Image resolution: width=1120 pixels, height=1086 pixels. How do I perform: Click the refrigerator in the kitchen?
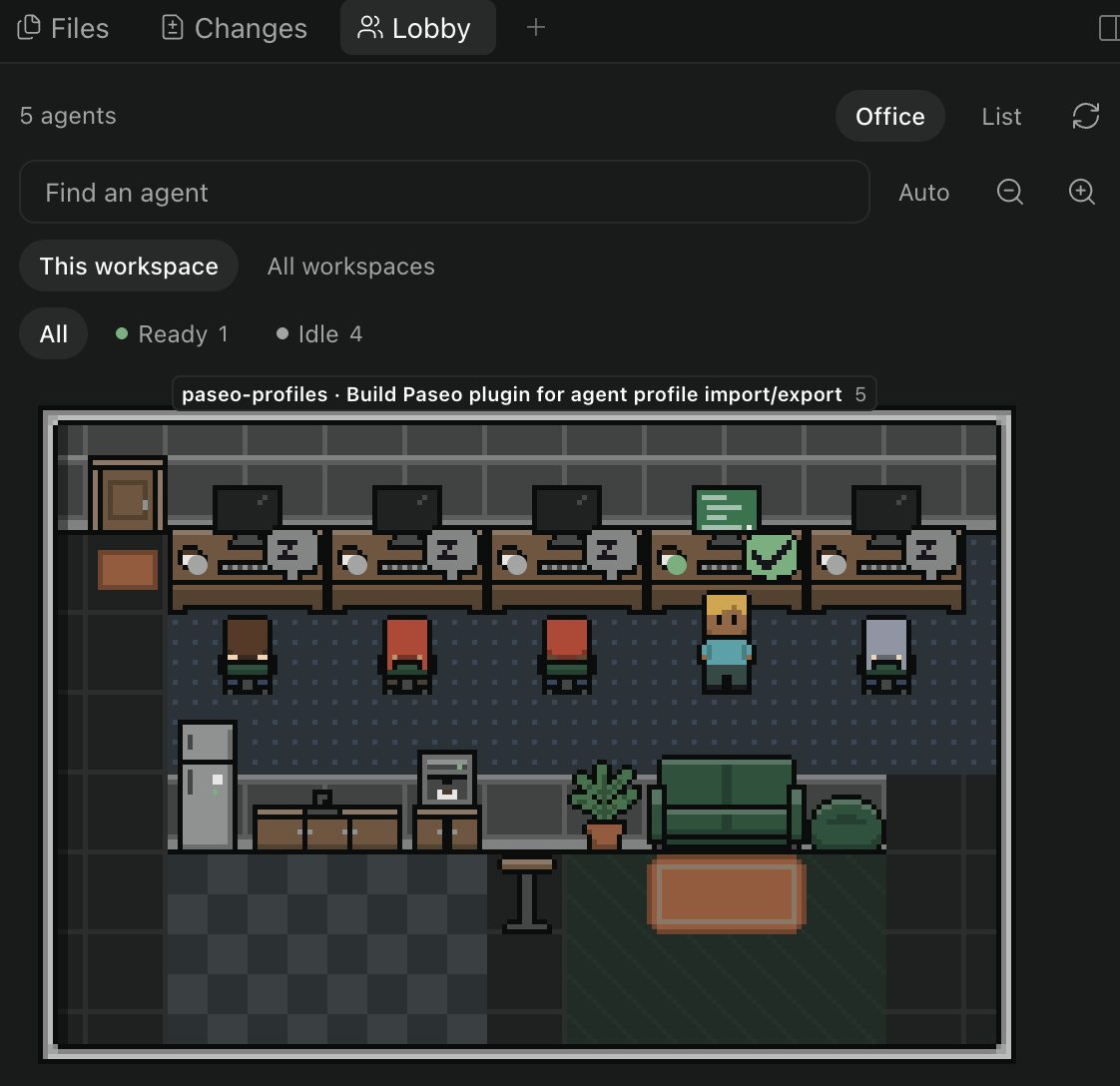click(208, 786)
